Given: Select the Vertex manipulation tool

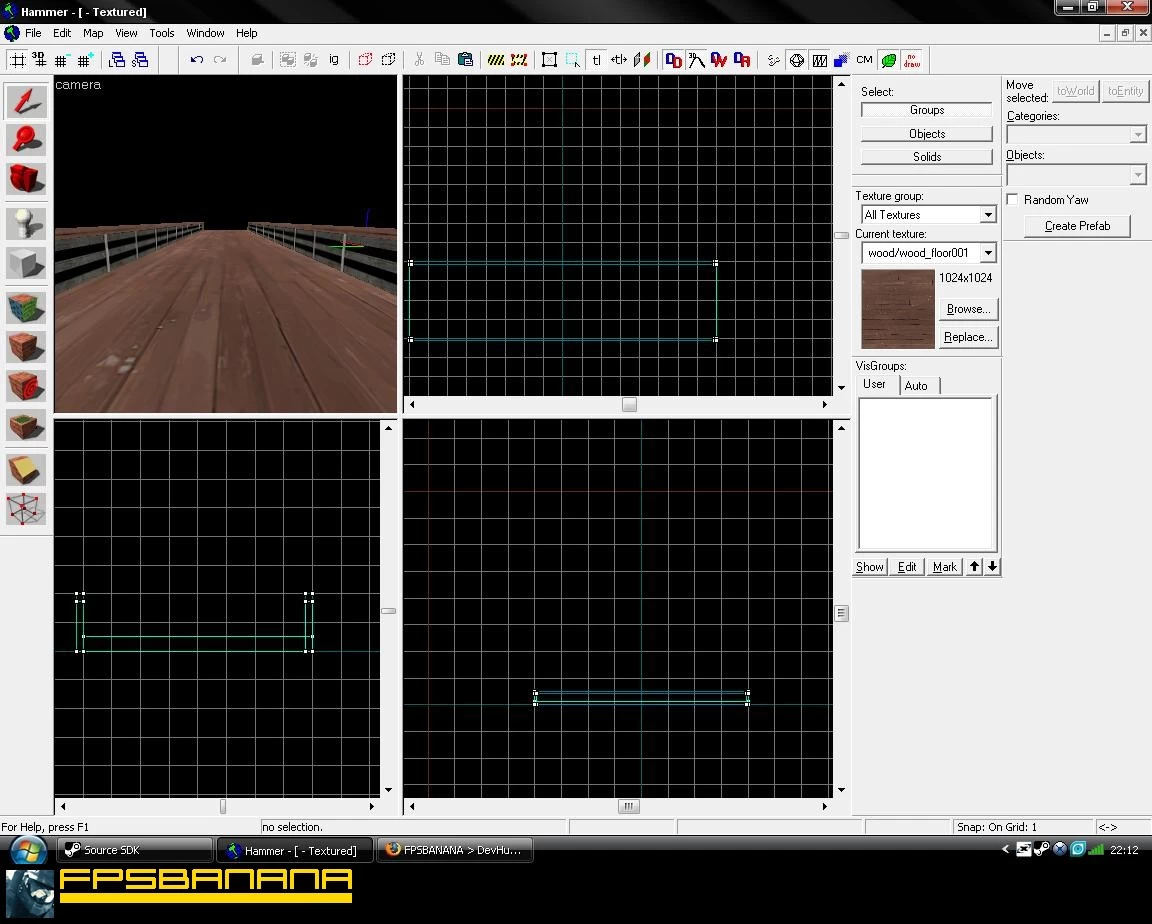Looking at the screenshot, I should pos(26,509).
